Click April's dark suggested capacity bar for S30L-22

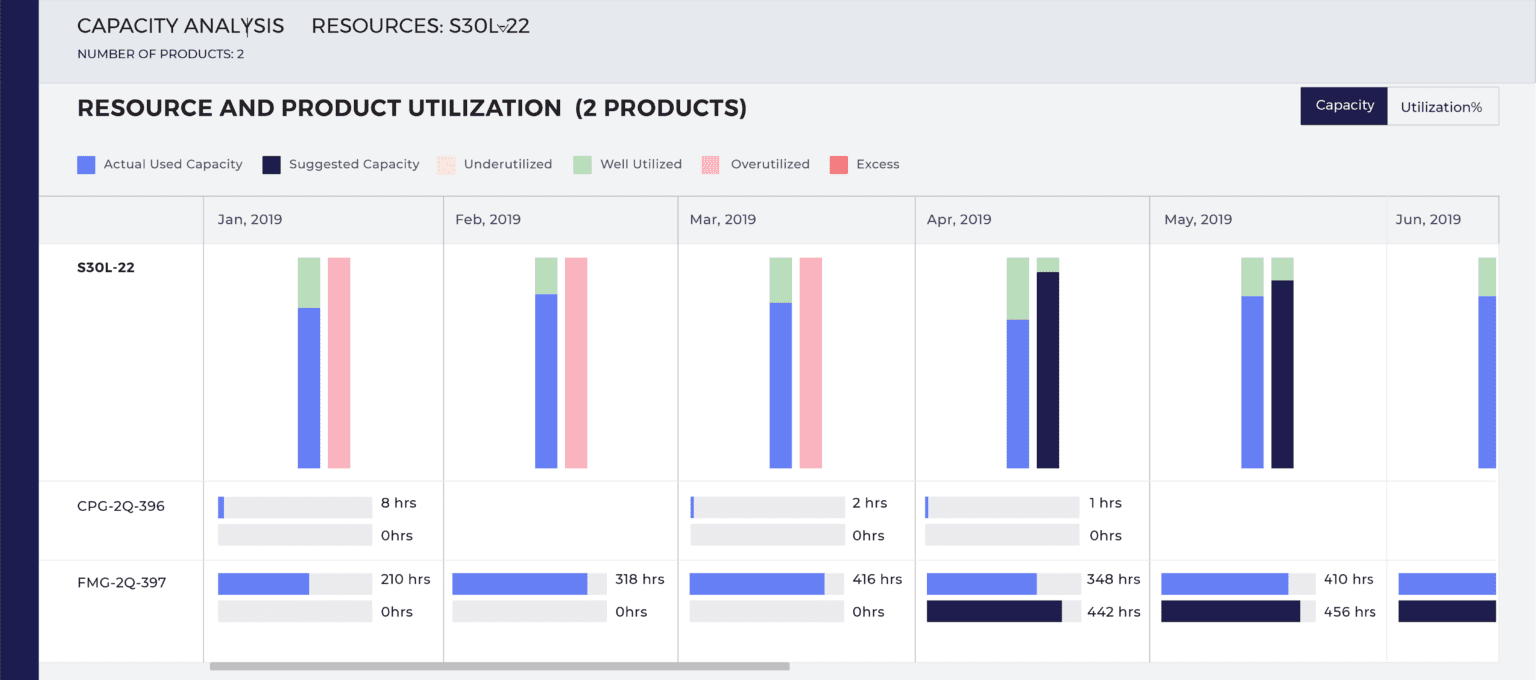(1048, 370)
